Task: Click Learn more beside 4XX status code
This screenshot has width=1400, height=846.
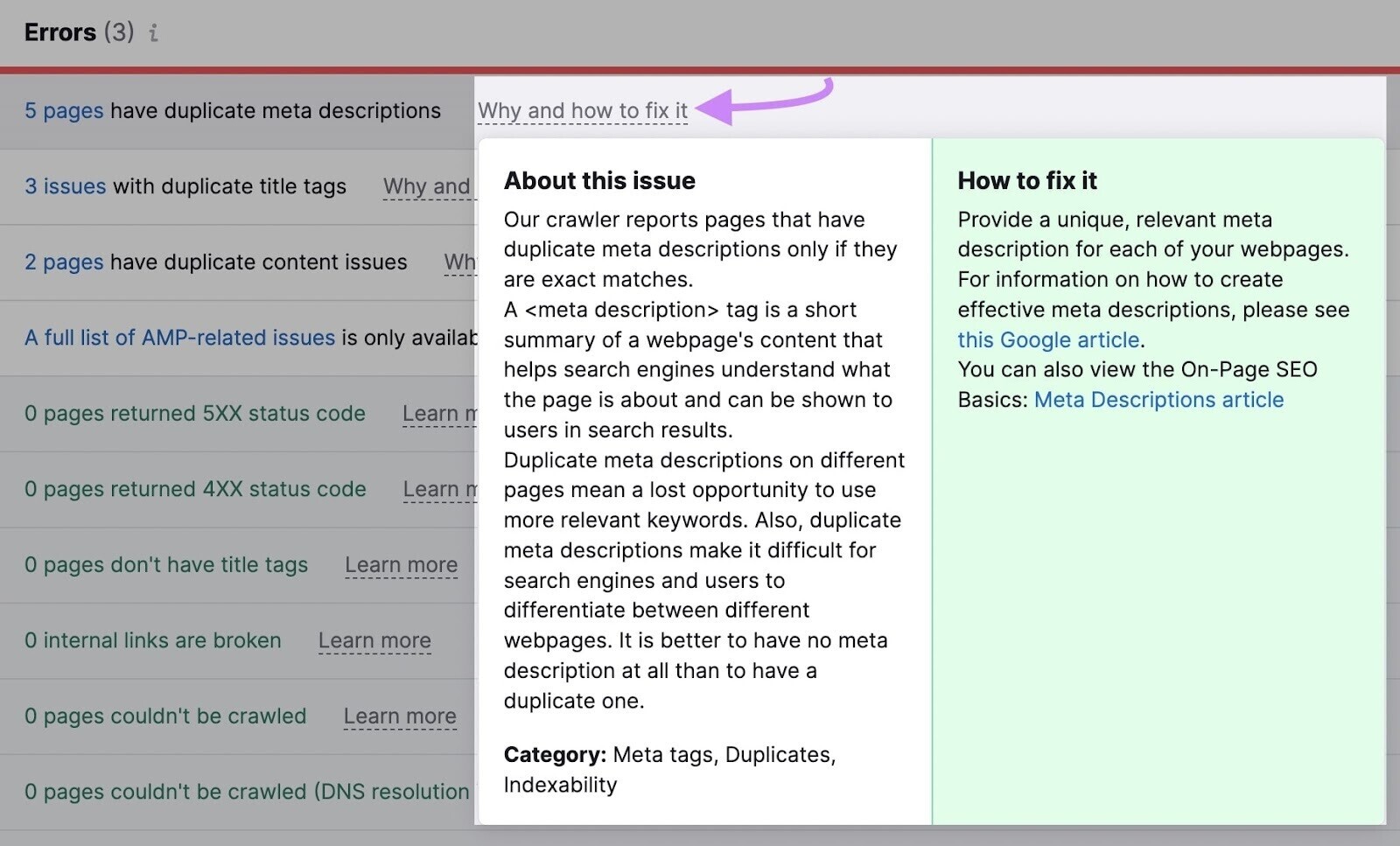Action: pos(439,490)
